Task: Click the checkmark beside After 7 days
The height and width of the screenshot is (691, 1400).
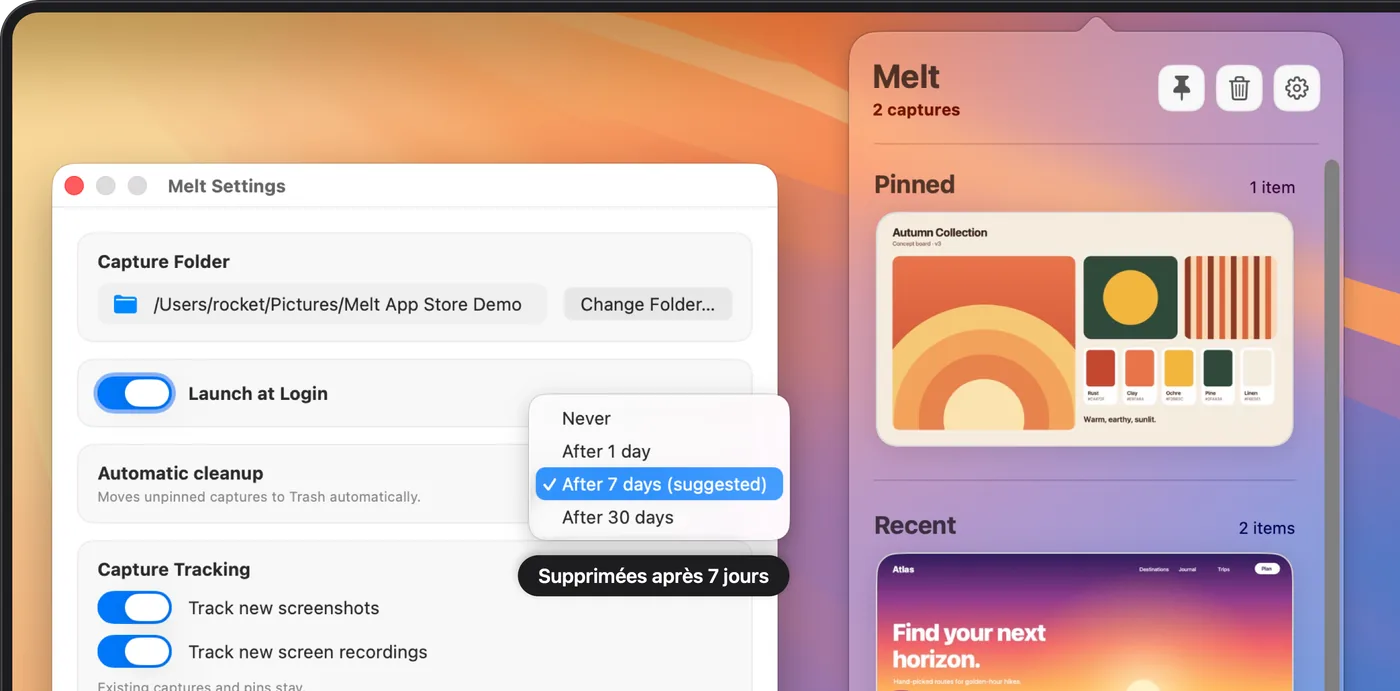Action: click(549, 484)
